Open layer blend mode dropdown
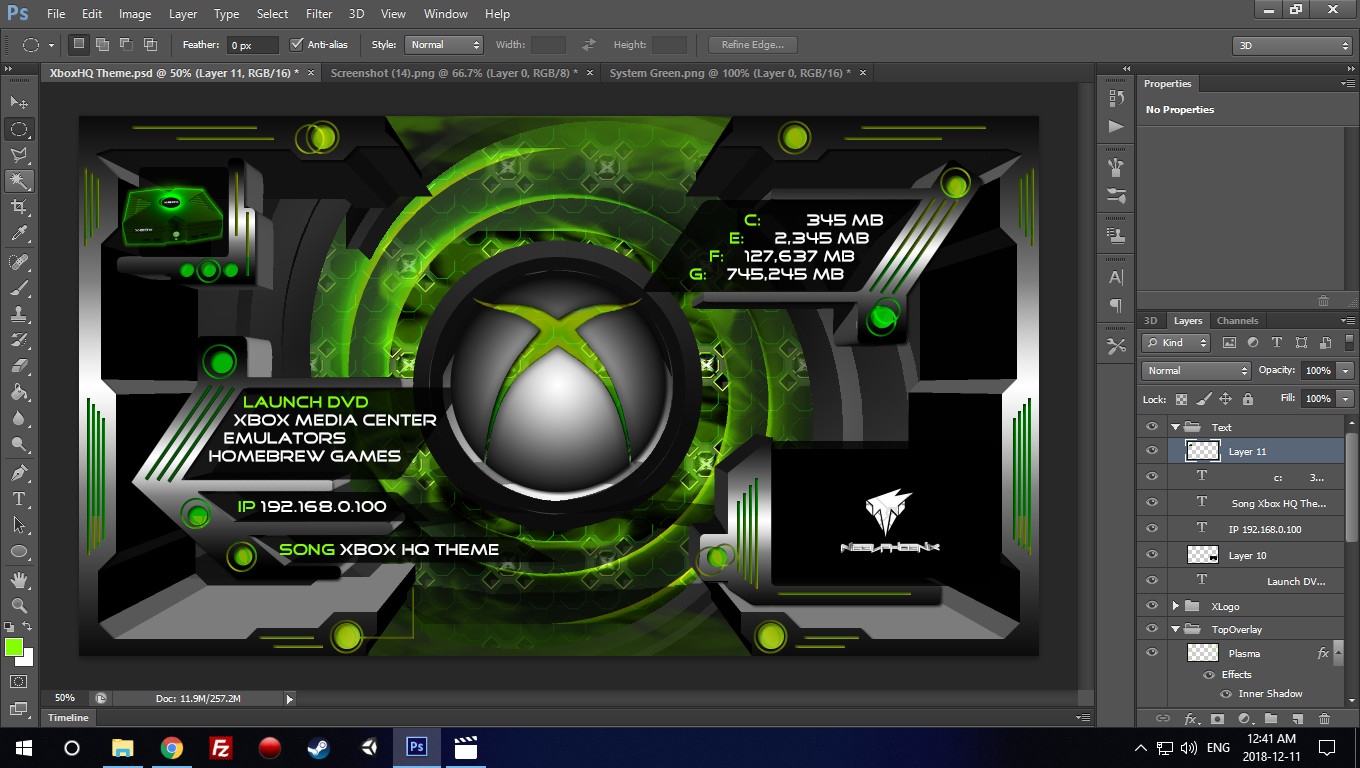Viewport: 1360px width, 768px height. [1196, 370]
